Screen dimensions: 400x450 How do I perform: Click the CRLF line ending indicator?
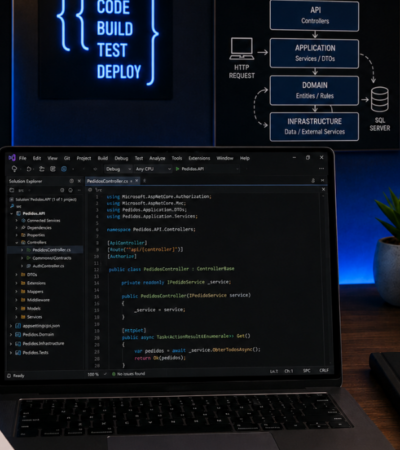coord(324,370)
